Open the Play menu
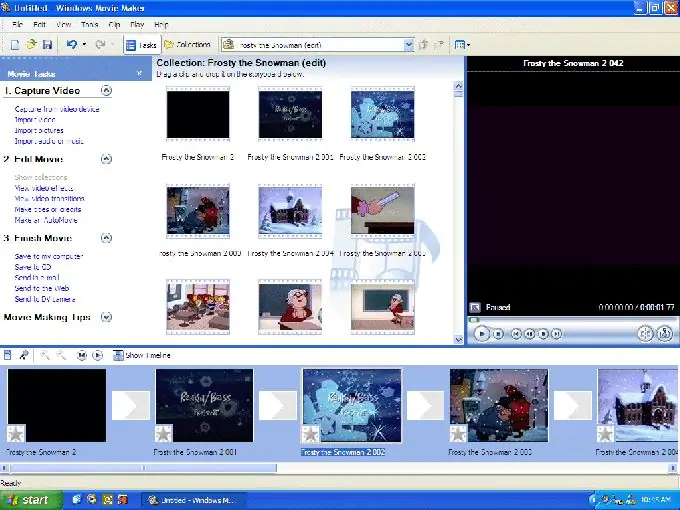Image resolution: width=680 pixels, height=510 pixels. (137, 25)
